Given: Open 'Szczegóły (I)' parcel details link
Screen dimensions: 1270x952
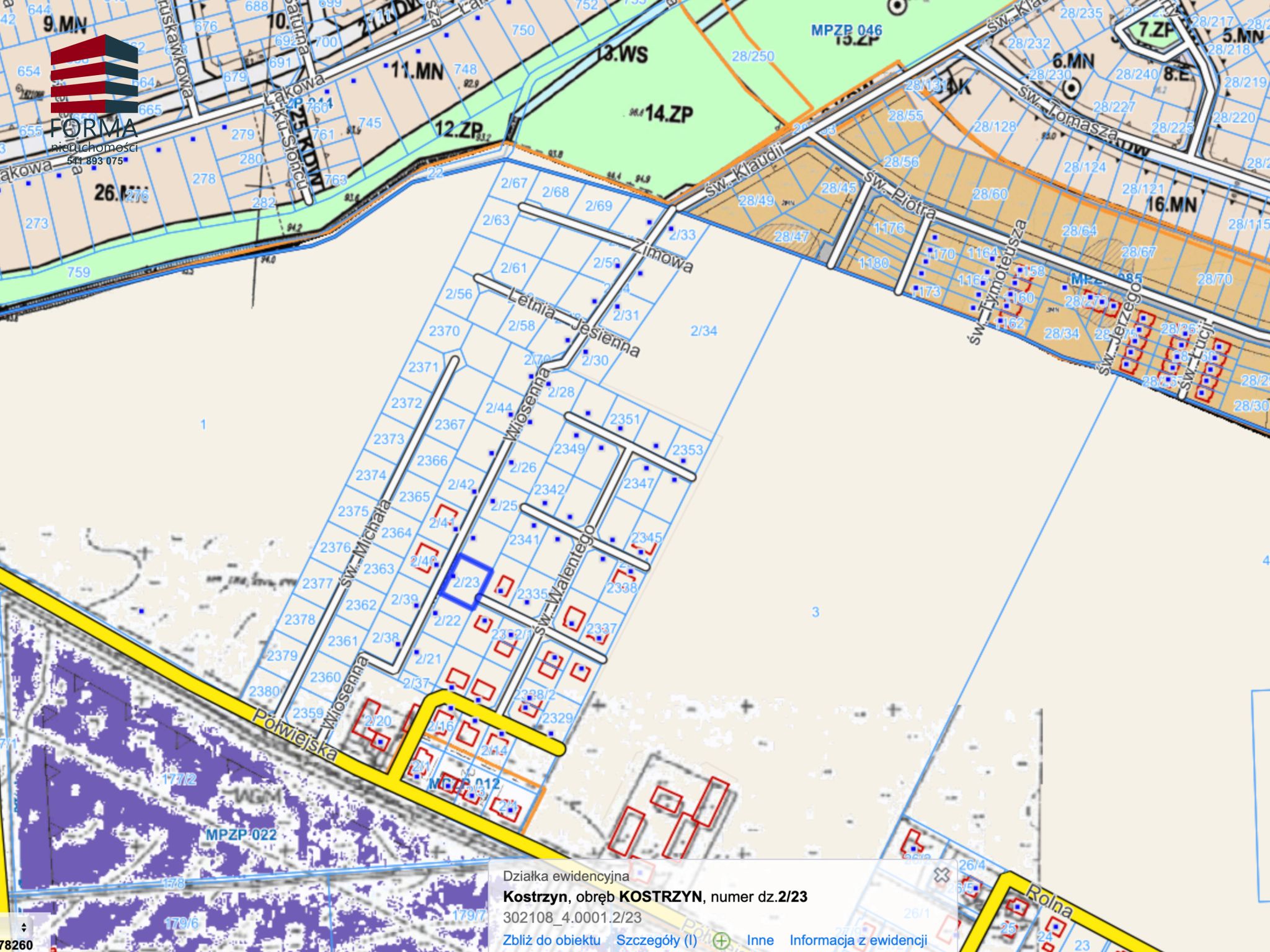Looking at the screenshot, I should coord(656,940).
